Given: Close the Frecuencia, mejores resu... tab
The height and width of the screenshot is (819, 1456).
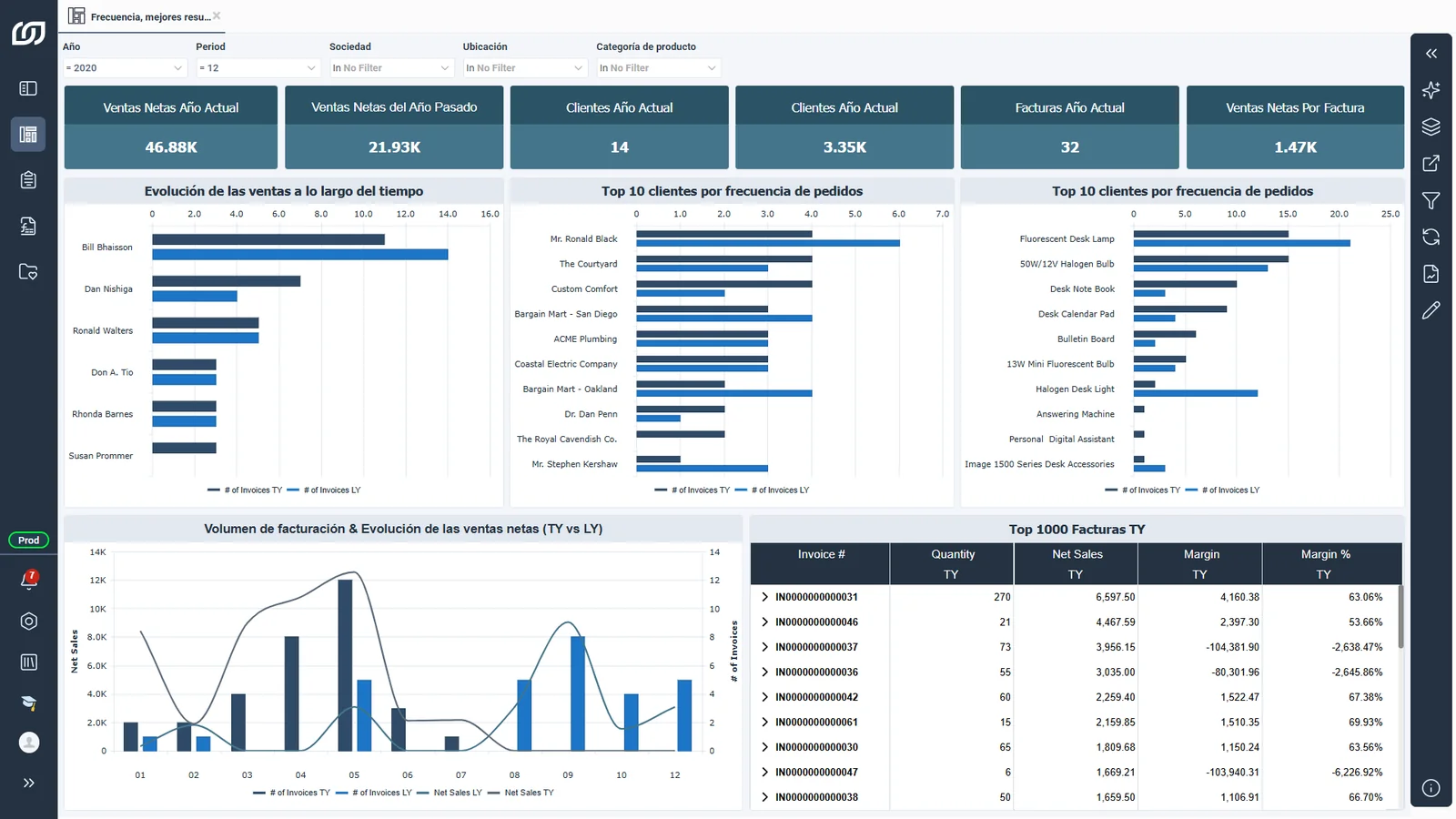Looking at the screenshot, I should (217, 15).
